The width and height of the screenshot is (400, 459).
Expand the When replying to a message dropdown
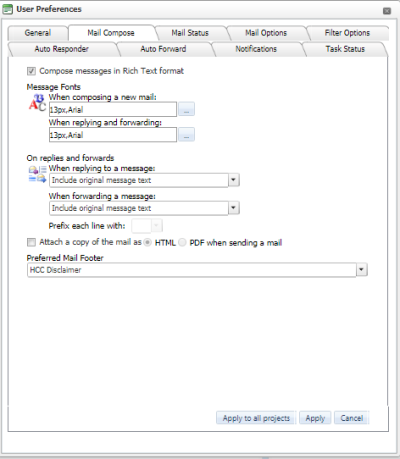(233, 180)
